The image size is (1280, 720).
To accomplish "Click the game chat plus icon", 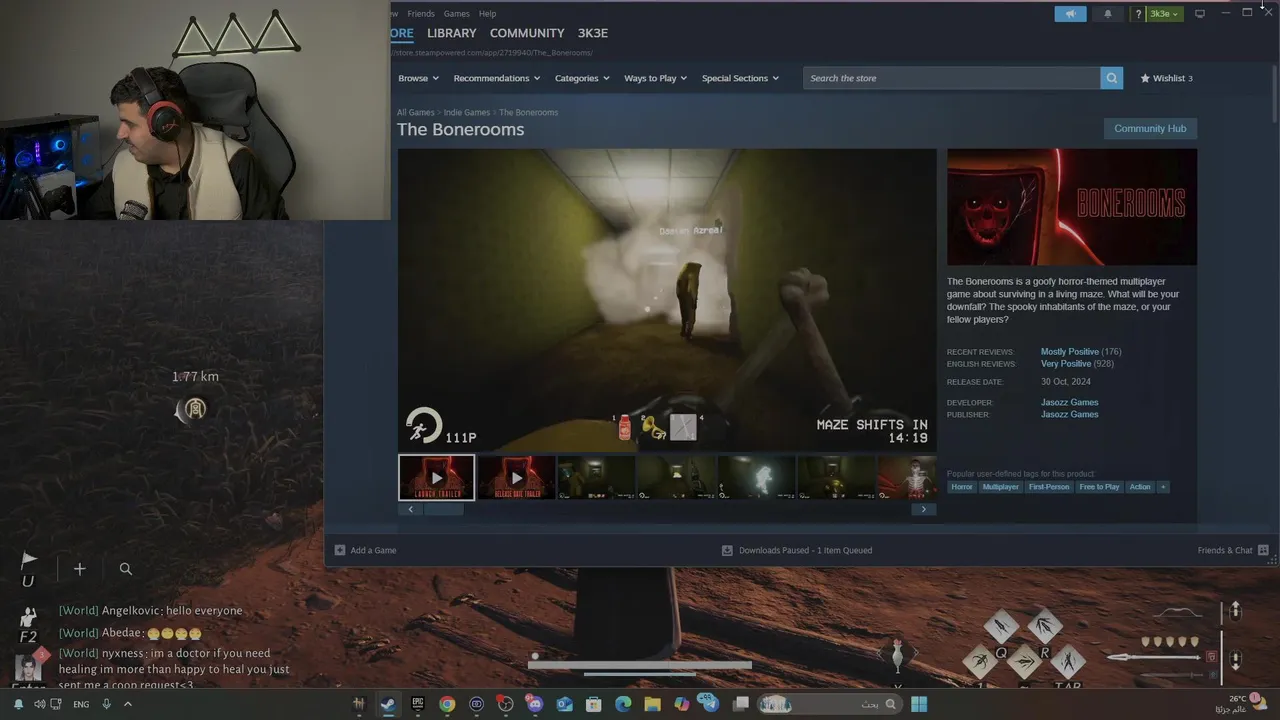I will [79, 569].
